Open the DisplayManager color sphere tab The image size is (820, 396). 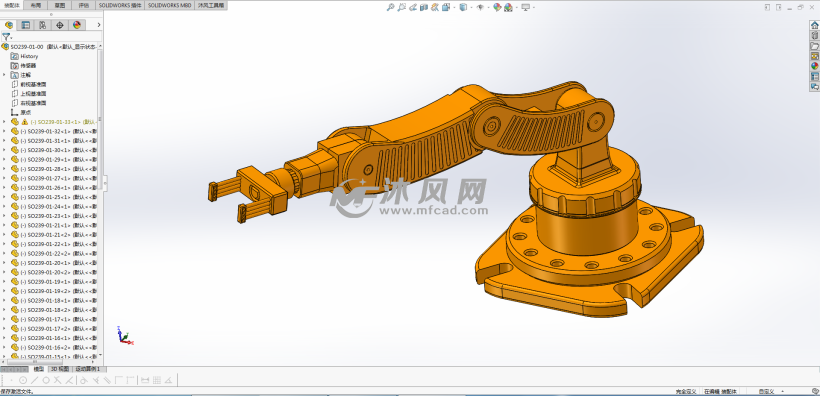[77, 25]
